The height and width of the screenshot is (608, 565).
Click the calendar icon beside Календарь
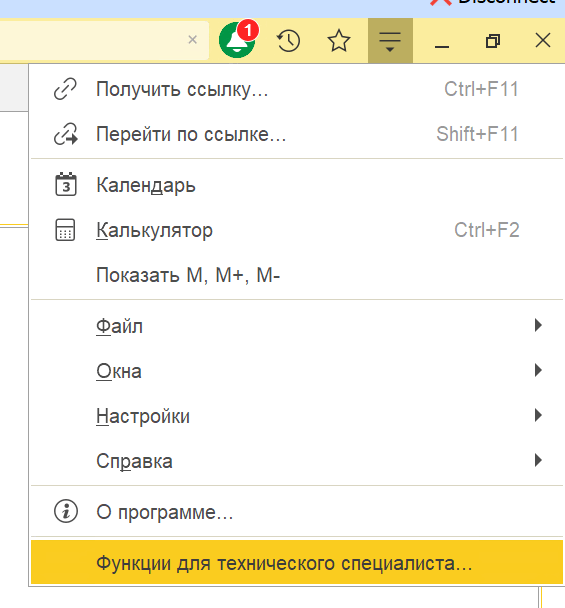click(x=66, y=184)
